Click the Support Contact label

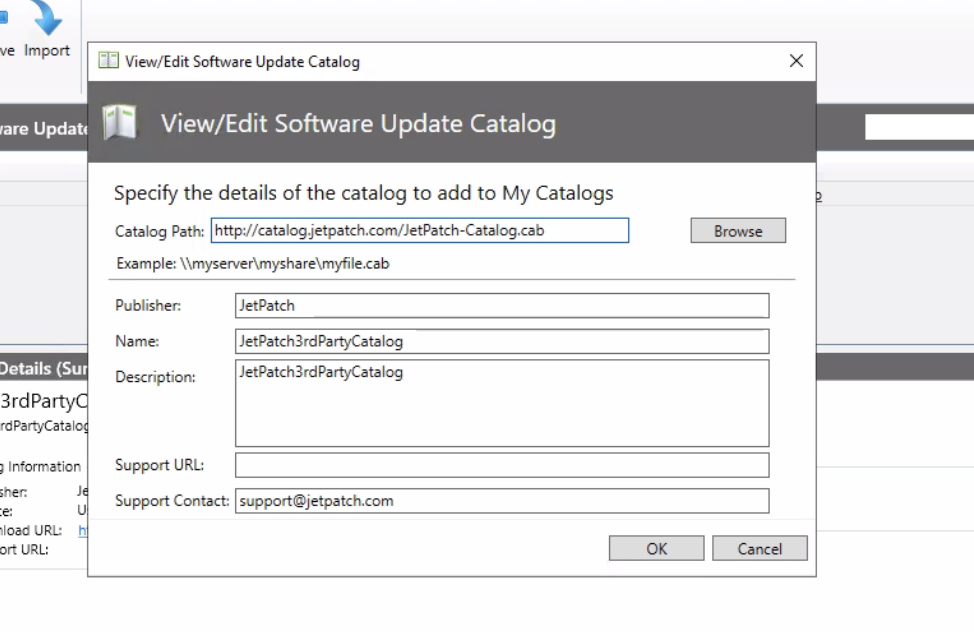pos(172,501)
